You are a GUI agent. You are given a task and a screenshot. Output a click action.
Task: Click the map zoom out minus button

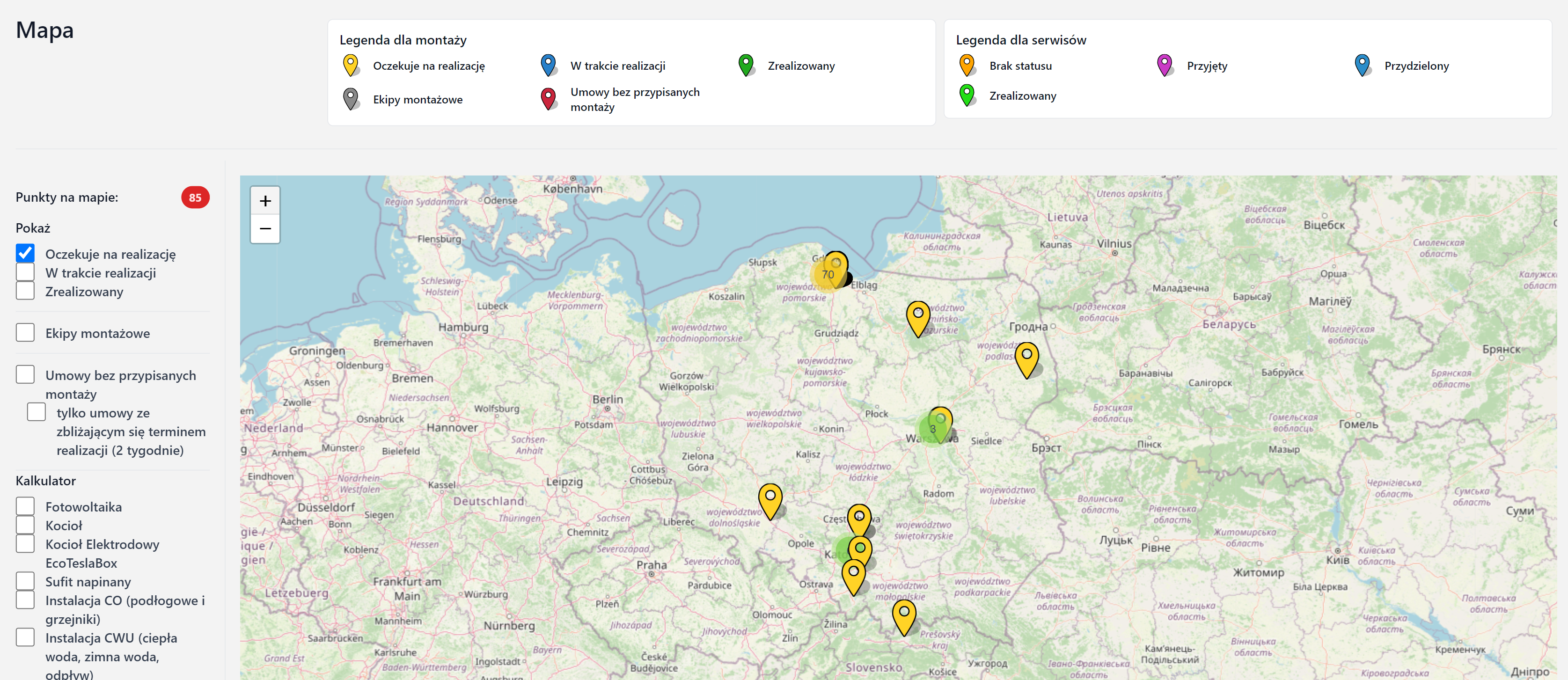pyautogui.click(x=265, y=229)
